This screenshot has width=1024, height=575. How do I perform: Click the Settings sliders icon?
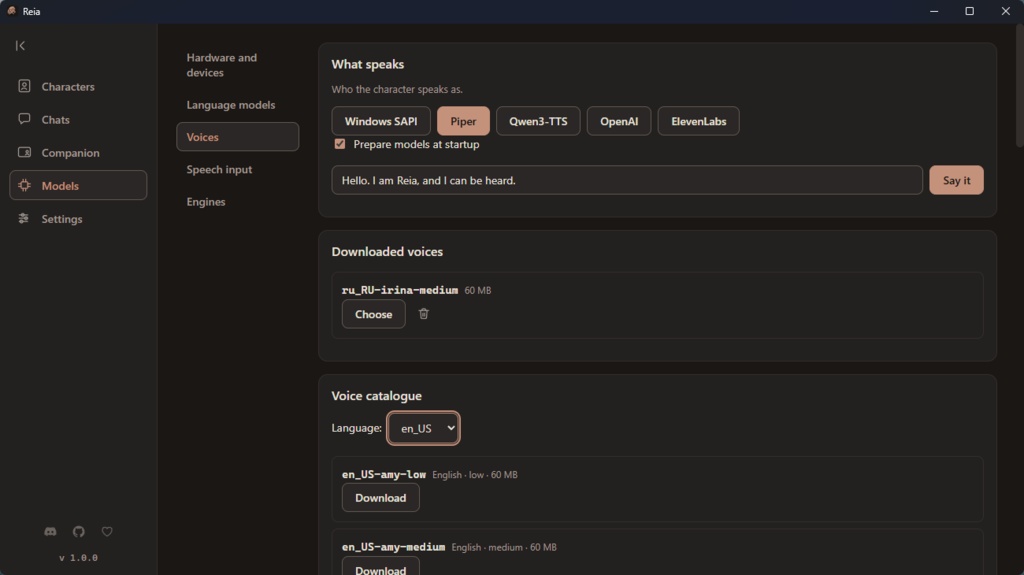pos(24,218)
